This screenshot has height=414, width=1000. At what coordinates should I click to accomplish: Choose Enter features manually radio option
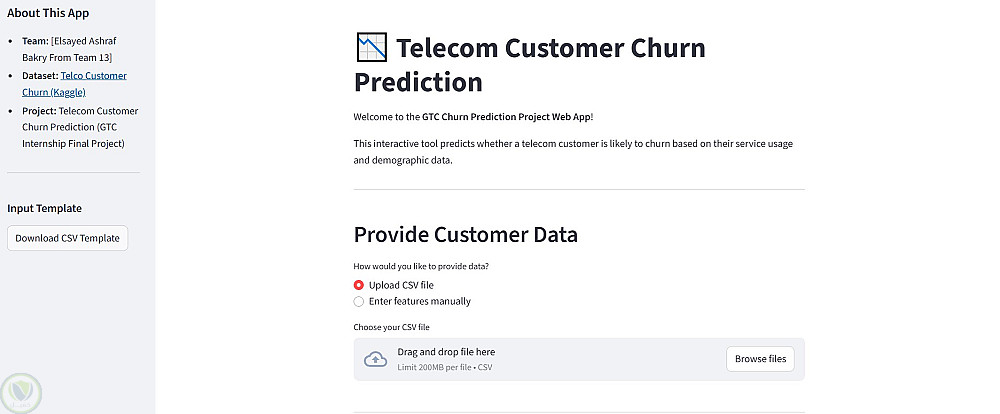pos(359,301)
